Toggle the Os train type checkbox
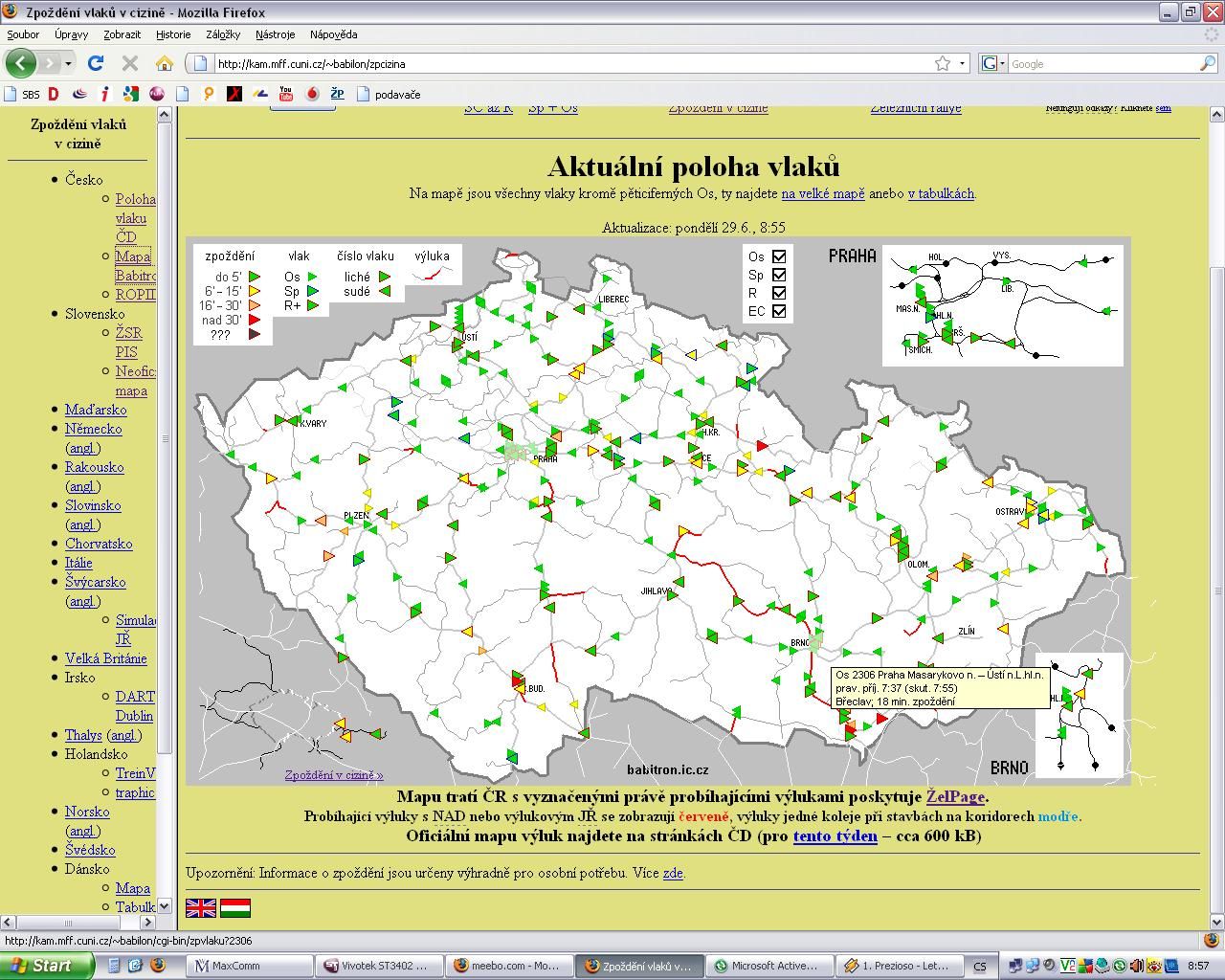The image size is (1225, 980). (779, 256)
